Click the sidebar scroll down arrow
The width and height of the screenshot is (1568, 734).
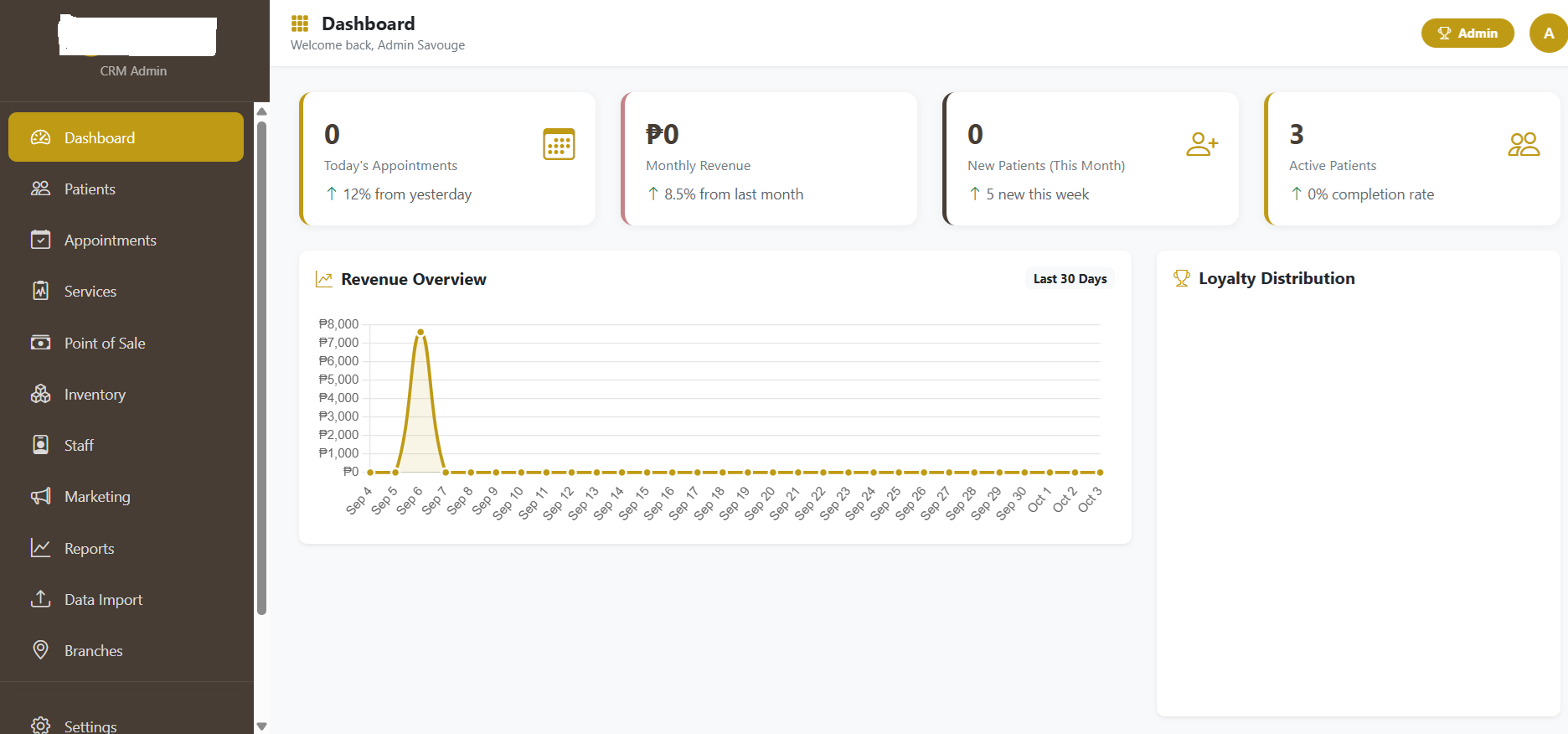[x=261, y=726]
